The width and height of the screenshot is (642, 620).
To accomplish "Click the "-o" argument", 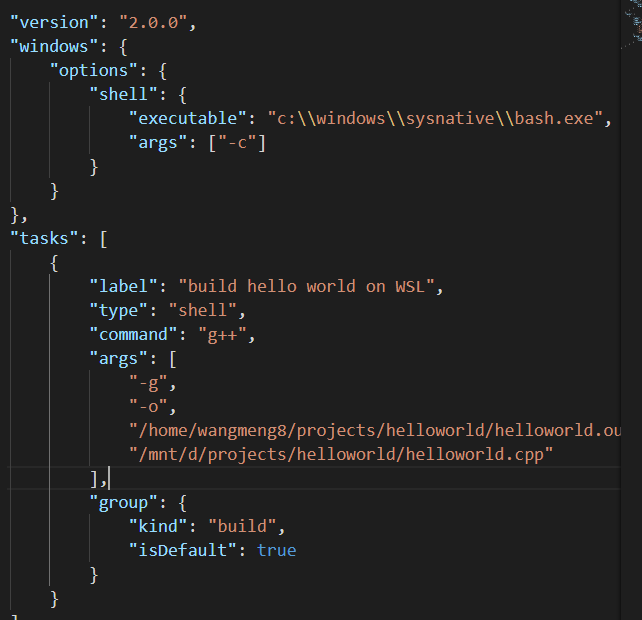I will coord(148,407).
